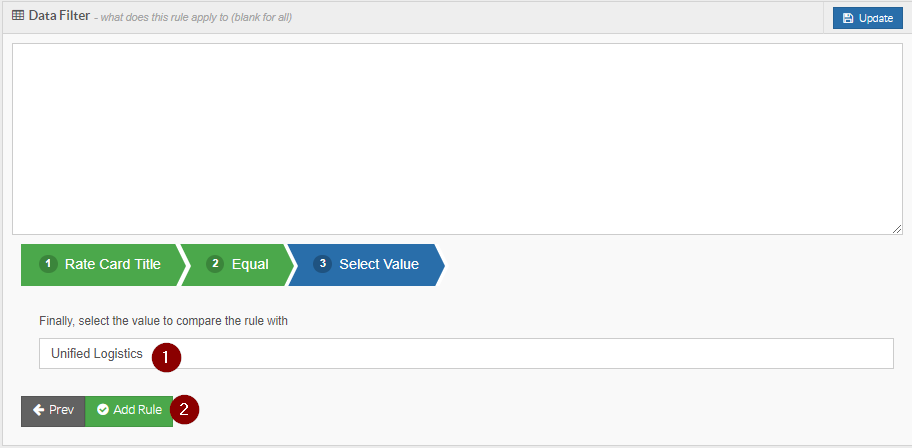Viewport: 912px width, 448px height.
Task: Grab the text area resize handle
Action: 897,229
